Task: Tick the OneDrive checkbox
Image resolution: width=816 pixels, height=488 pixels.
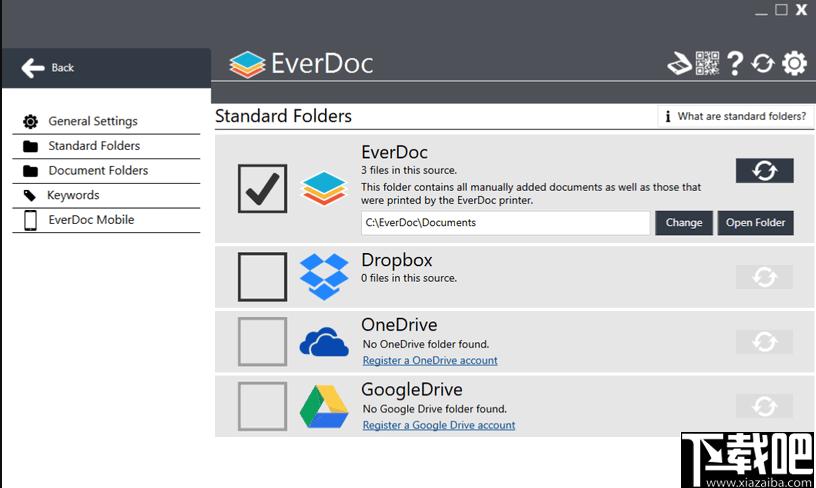Action: coord(262,342)
